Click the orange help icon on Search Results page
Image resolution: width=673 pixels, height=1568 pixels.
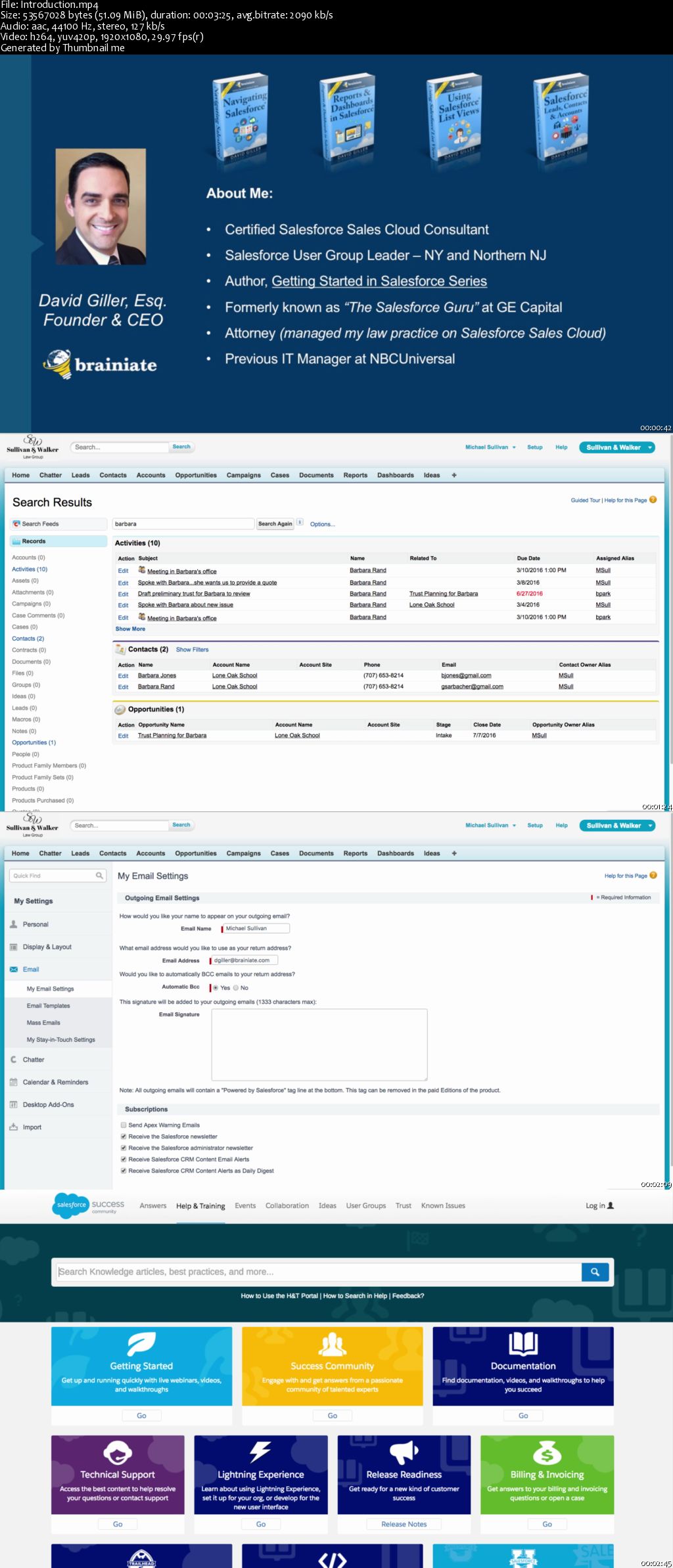click(653, 499)
